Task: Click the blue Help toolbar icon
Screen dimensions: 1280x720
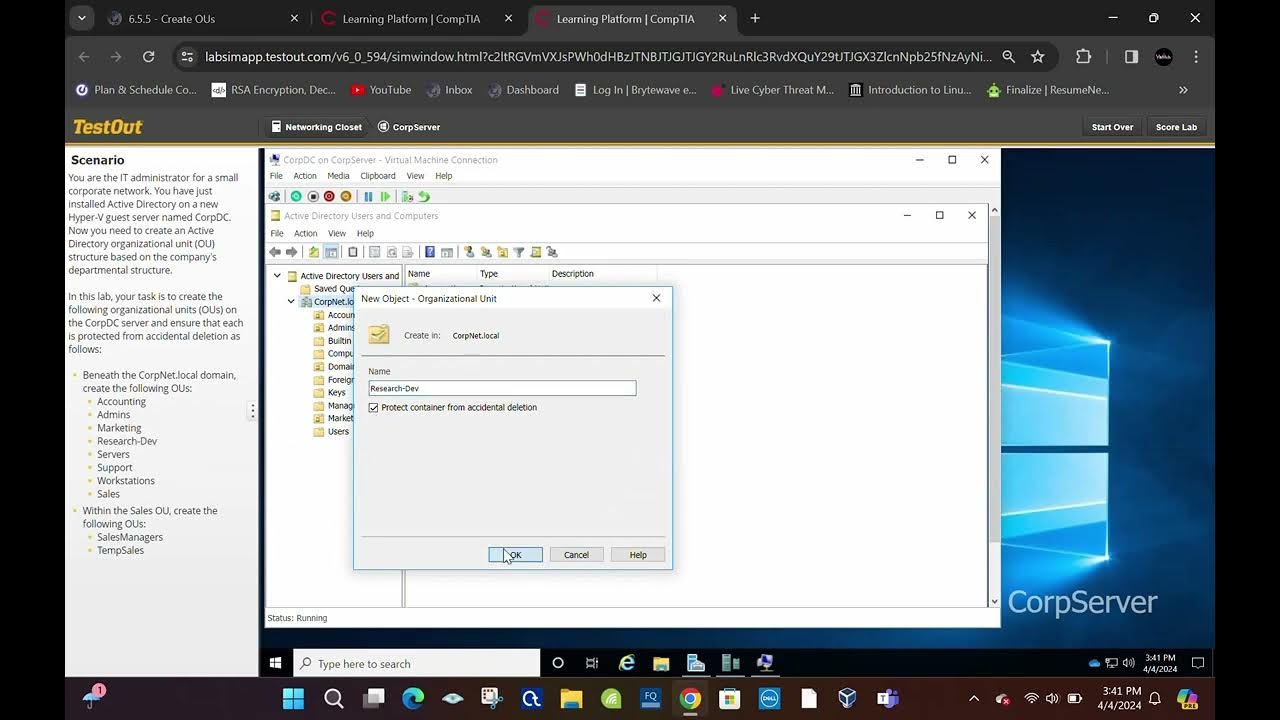Action: (430, 252)
